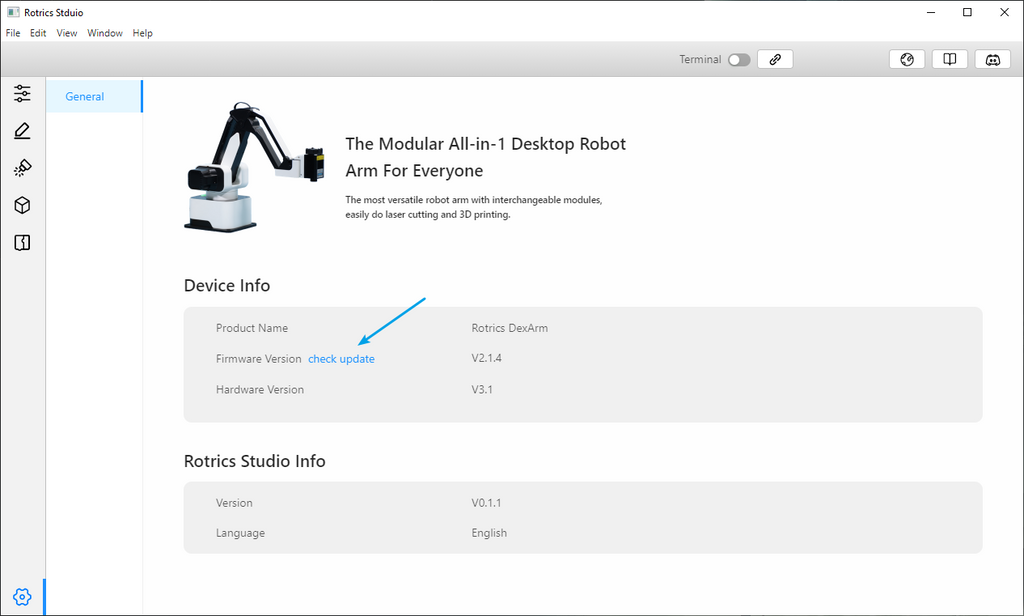Image resolution: width=1024 pixels, height=616 pixels.
Task: Open settings via the gear icon
Action: point(22,597)
